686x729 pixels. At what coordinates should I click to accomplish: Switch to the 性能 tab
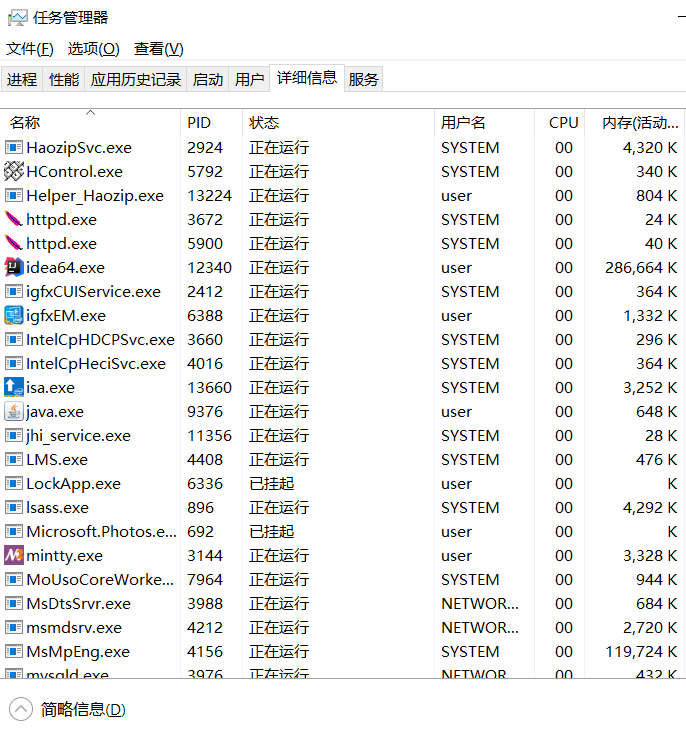coord(64,80)
